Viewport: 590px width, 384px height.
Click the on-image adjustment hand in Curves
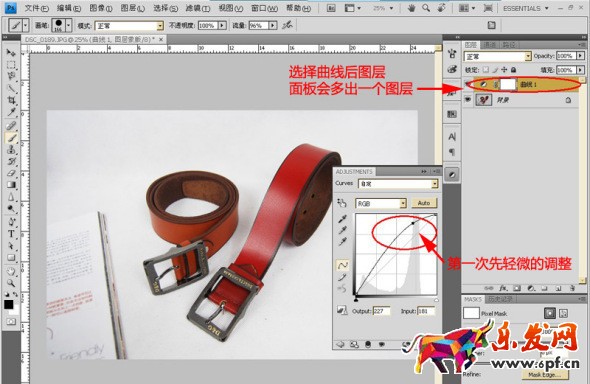click(x=342, y=203)
